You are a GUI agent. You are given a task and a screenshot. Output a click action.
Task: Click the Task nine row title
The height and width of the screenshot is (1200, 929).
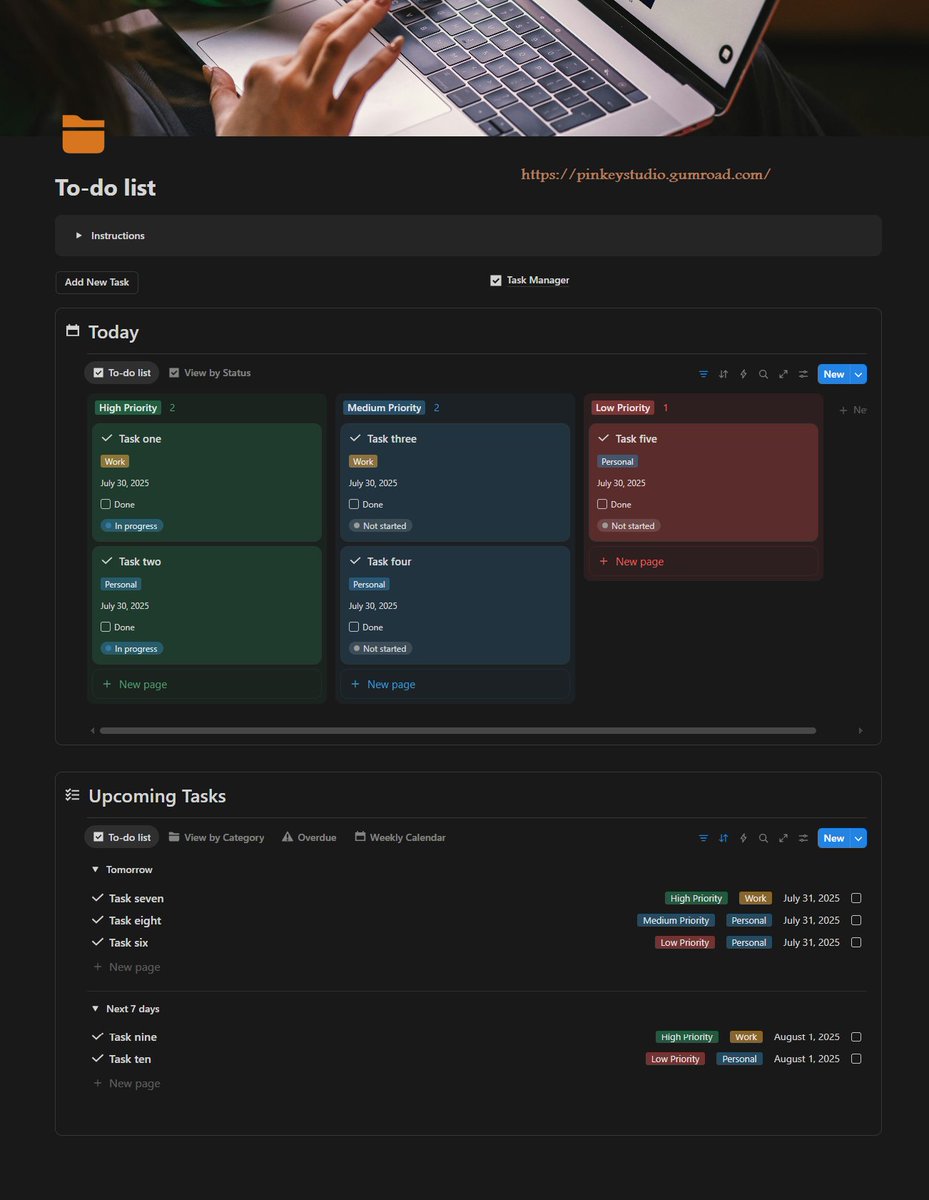point(133,1037)
